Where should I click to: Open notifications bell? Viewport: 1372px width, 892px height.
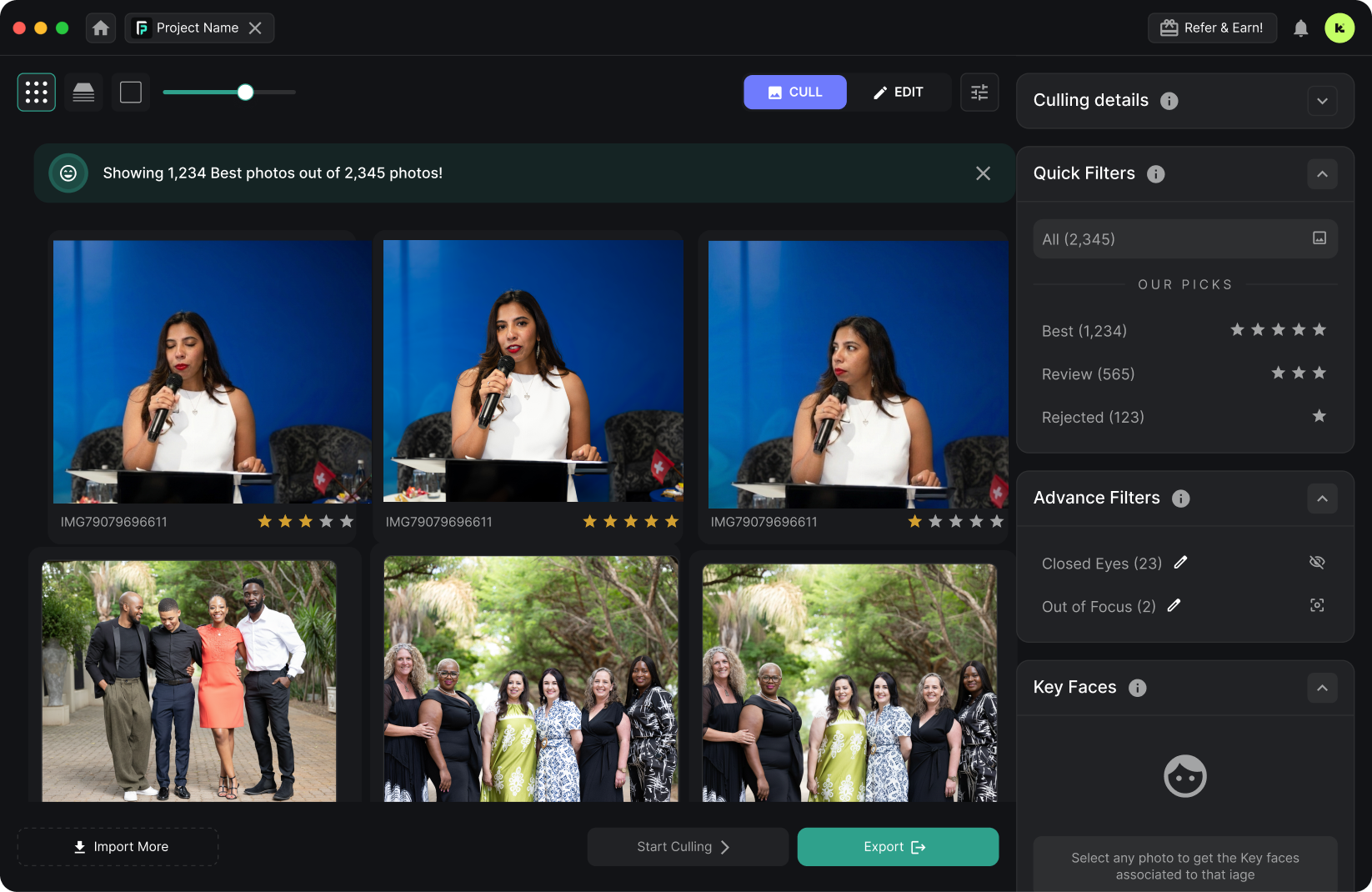(x=1300, y=28)
